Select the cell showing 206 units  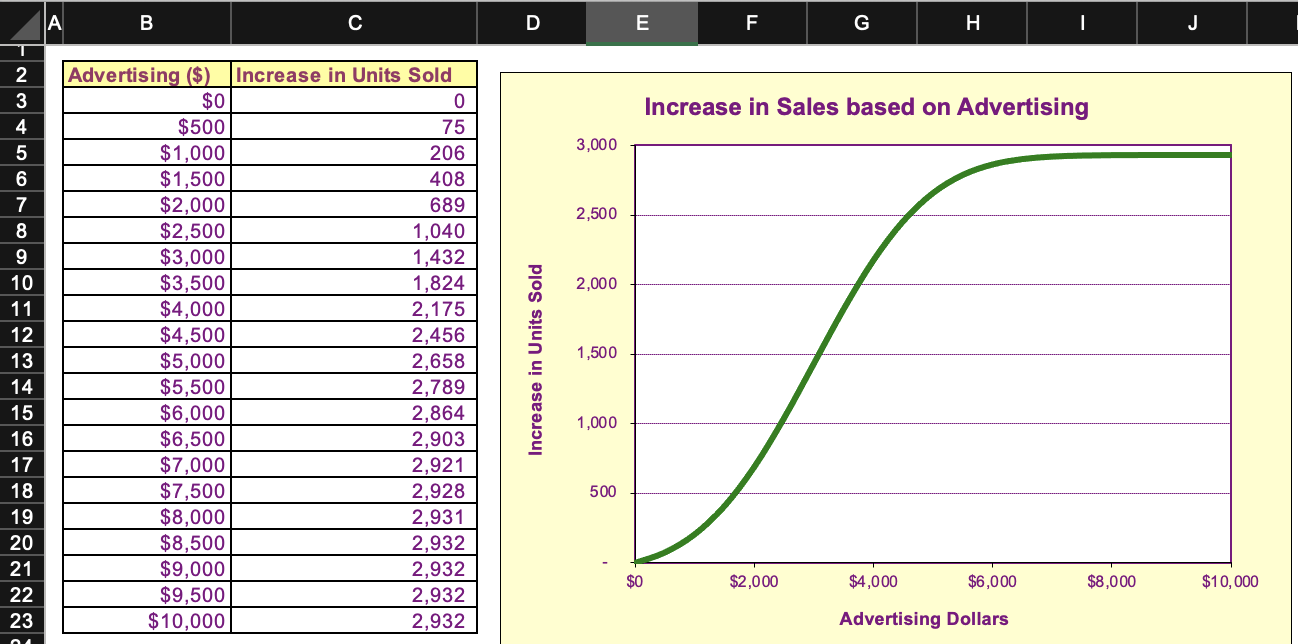click(x=355, y=153)
